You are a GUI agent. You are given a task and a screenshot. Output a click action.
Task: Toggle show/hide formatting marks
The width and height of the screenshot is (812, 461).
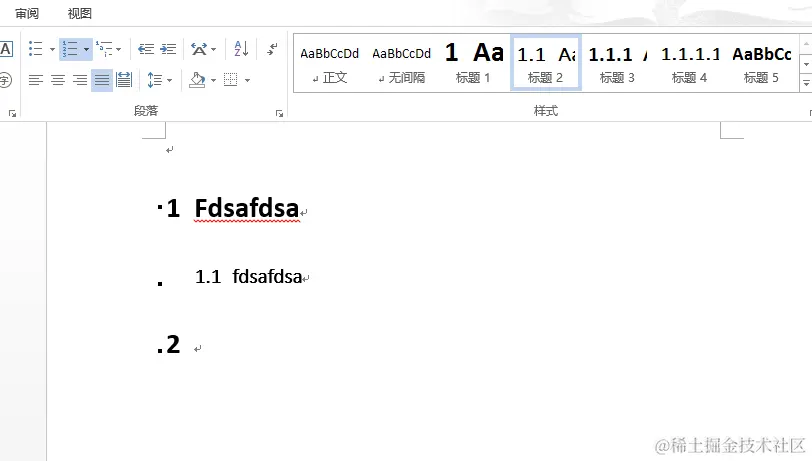(272, 49)
